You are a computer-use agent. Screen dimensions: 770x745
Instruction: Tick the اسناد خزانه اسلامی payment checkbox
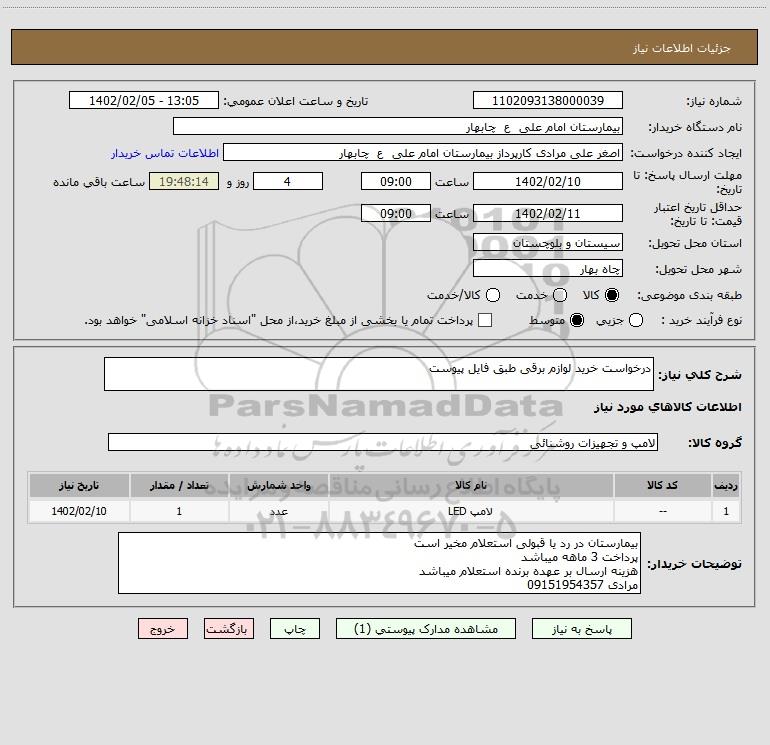(x=485, y=320)
